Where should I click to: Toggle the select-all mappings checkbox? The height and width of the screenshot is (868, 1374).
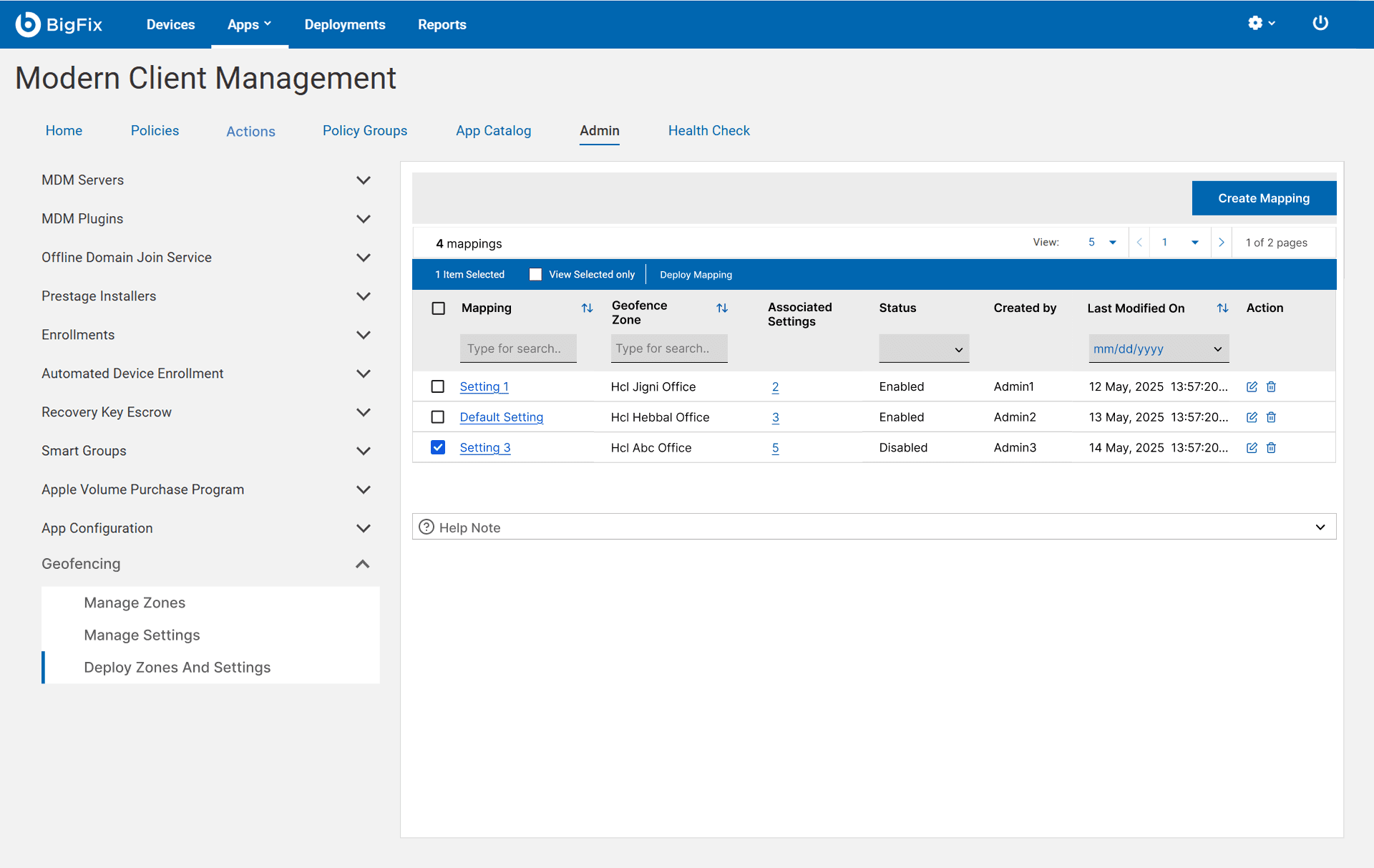coord(439,308)
